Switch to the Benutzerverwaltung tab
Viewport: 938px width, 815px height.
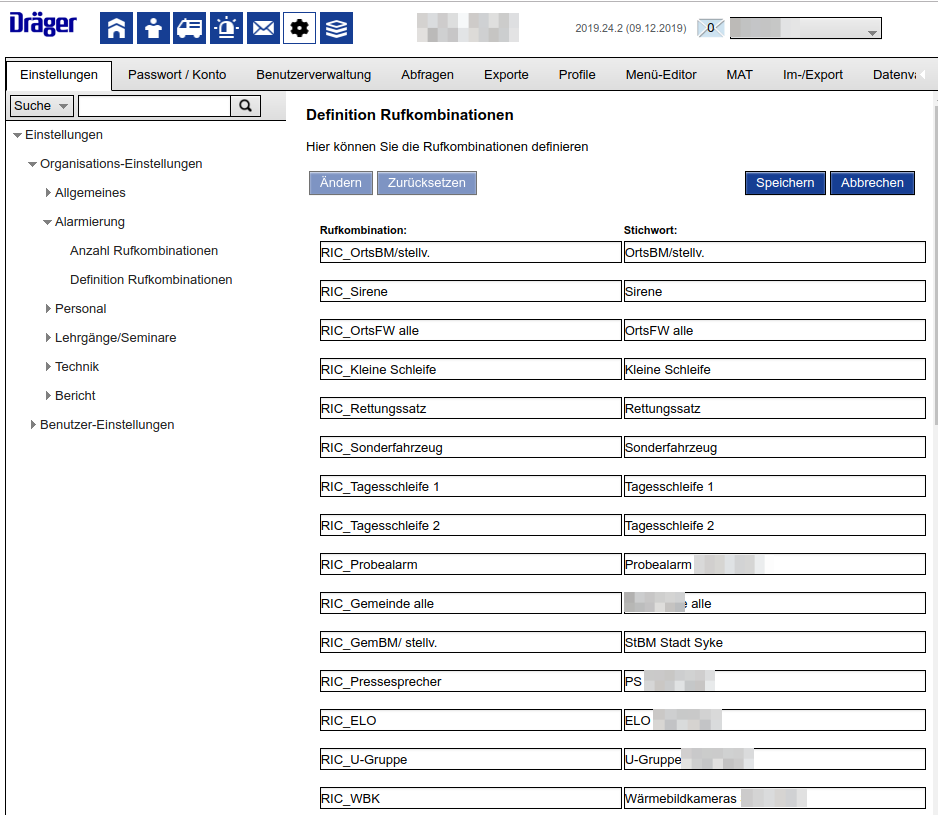(313, 75)
